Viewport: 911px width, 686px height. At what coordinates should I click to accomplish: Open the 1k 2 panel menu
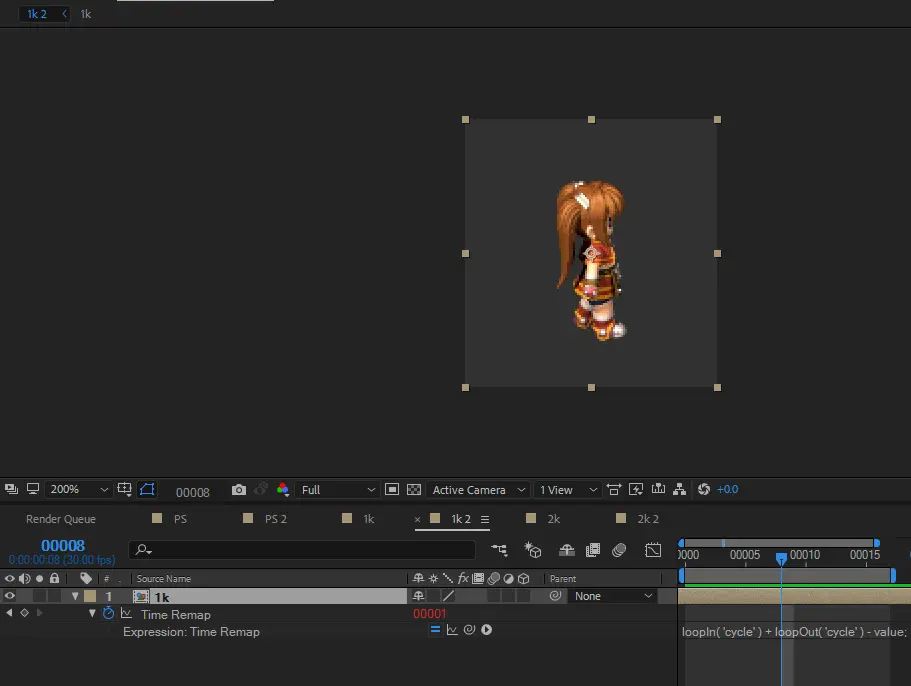[x=485, y=519]
